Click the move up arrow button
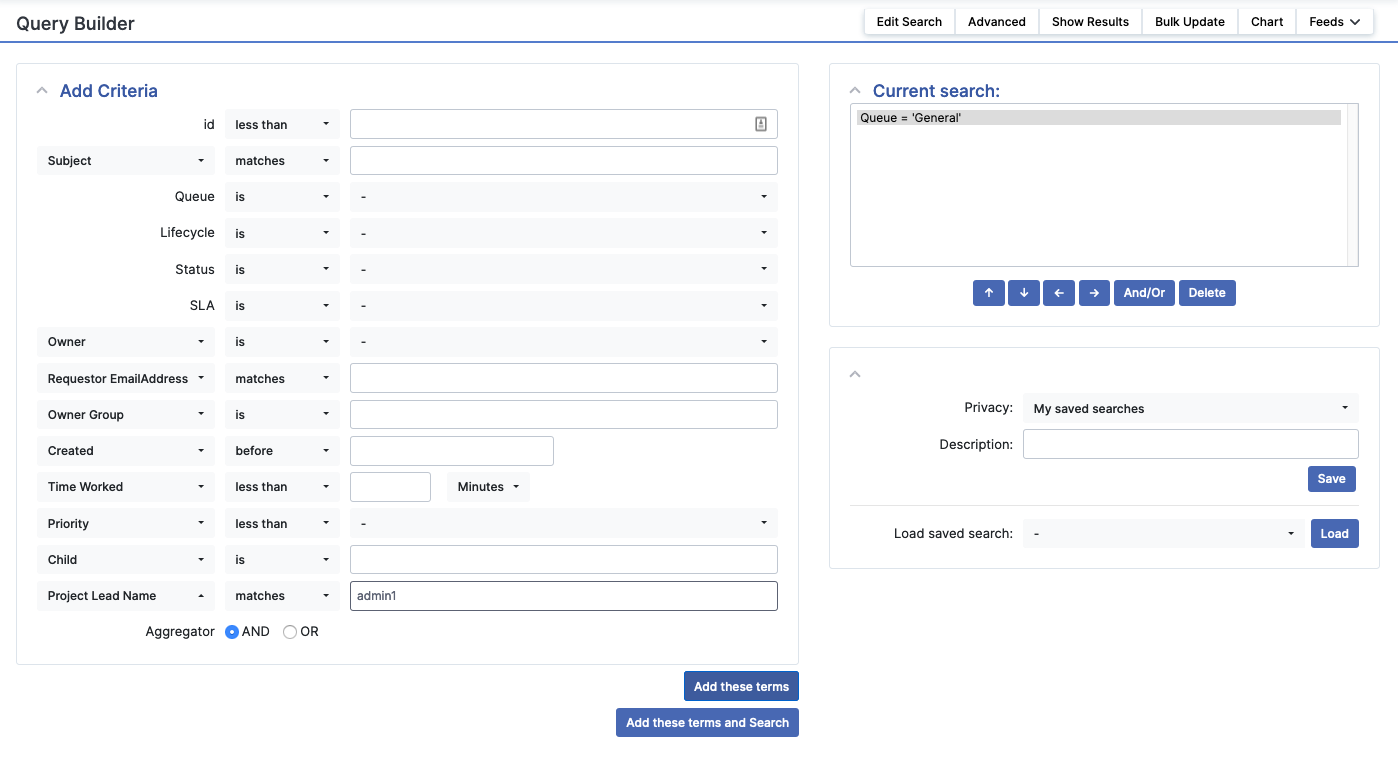1398x759 pixels. (988, 293)
